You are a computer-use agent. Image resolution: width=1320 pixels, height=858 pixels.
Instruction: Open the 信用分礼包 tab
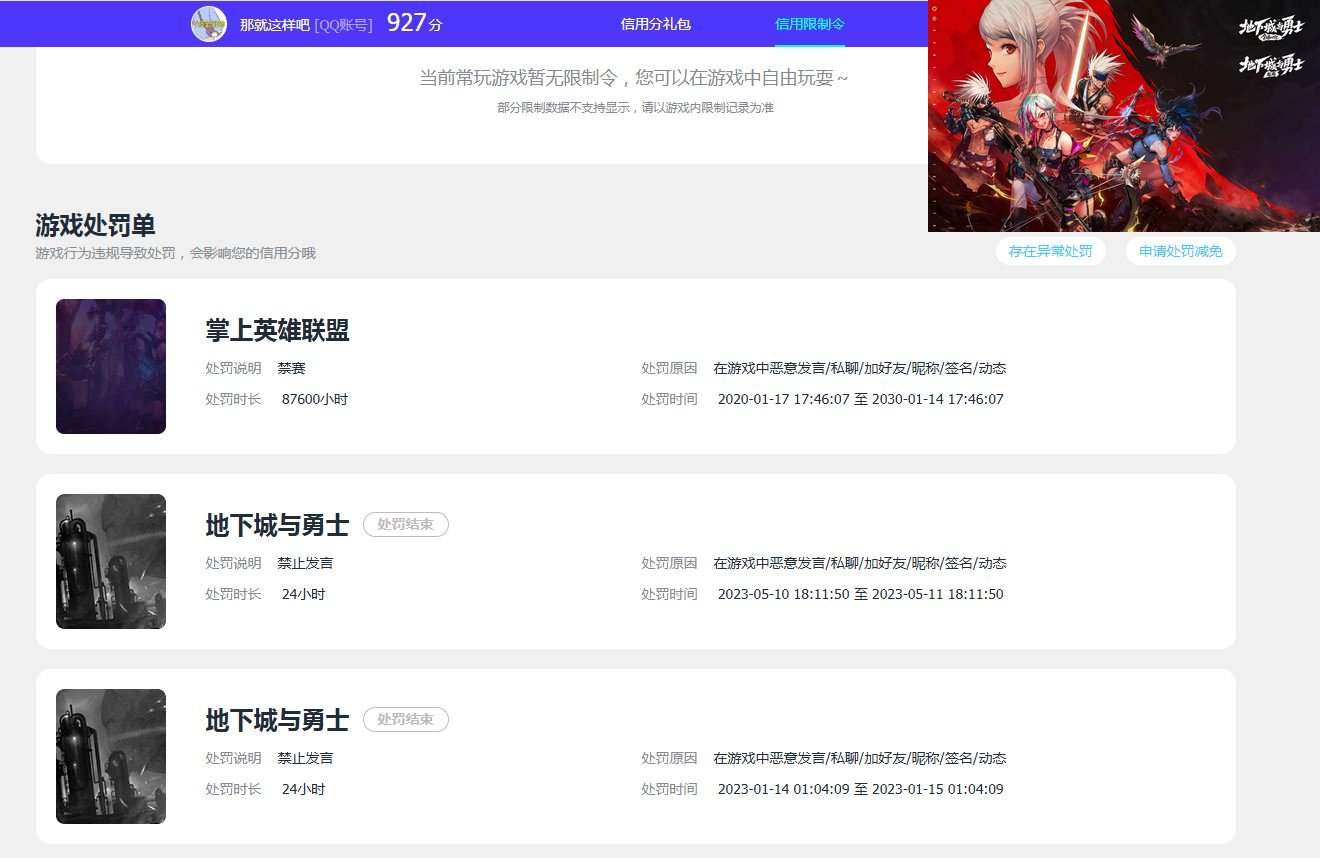pos(655,24)
